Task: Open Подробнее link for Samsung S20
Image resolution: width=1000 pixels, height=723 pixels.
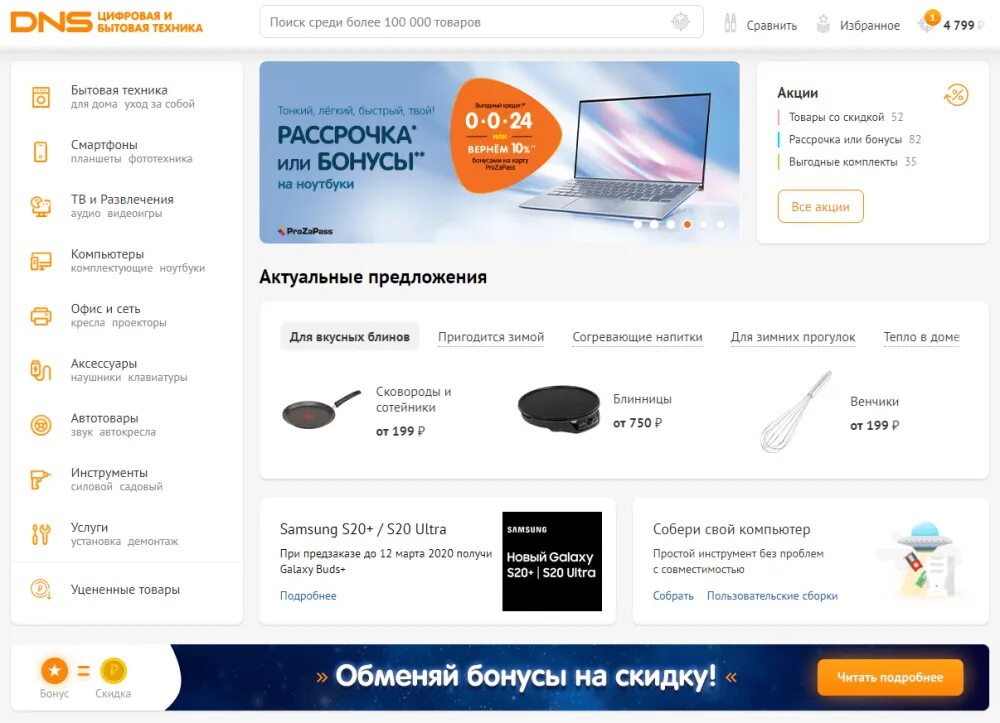Action: pos(308,595)
